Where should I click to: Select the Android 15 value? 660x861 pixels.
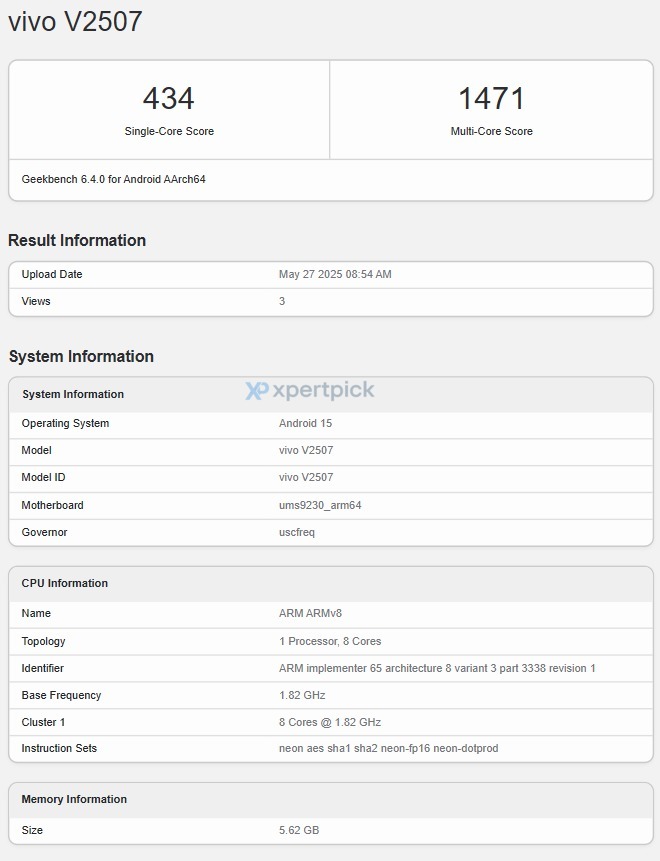click(x=305, y=423)
